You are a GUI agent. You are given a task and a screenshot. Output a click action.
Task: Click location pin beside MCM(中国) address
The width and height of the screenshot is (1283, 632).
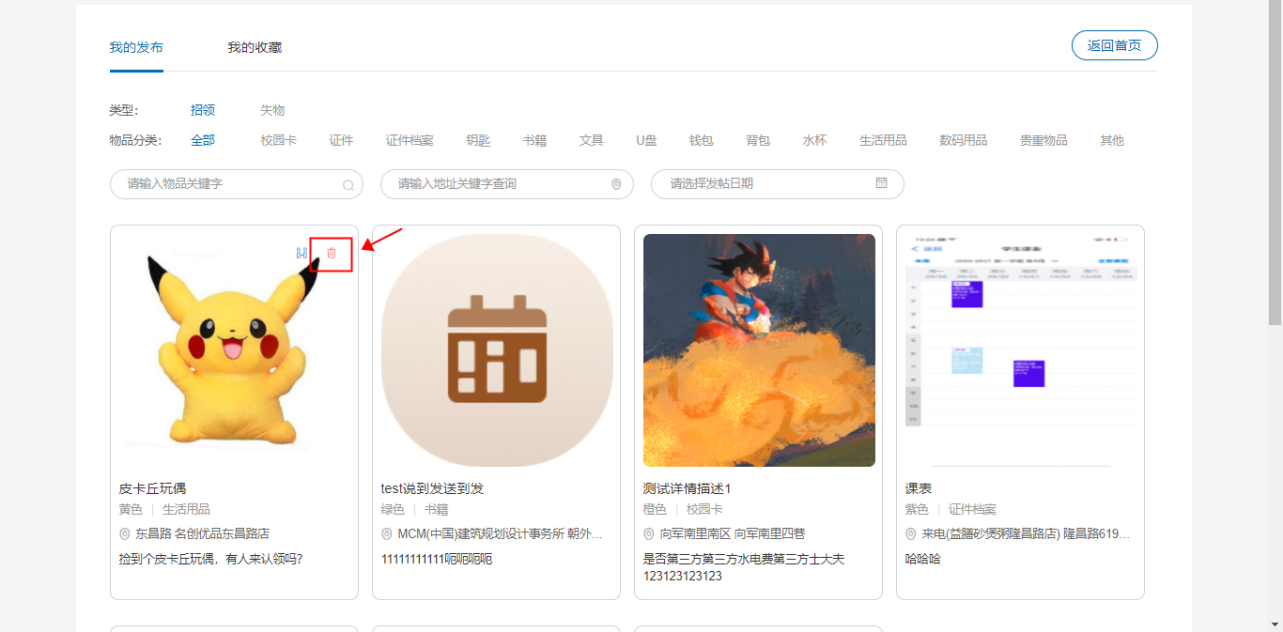click(x=387, y=534)
